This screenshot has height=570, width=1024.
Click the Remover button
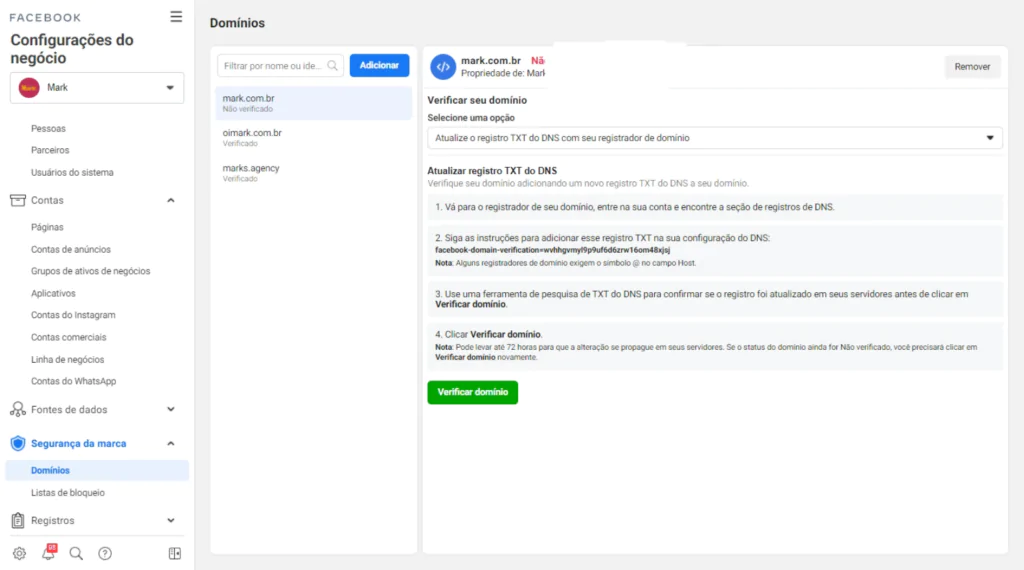pyautogui.click(x=972, y=67)
